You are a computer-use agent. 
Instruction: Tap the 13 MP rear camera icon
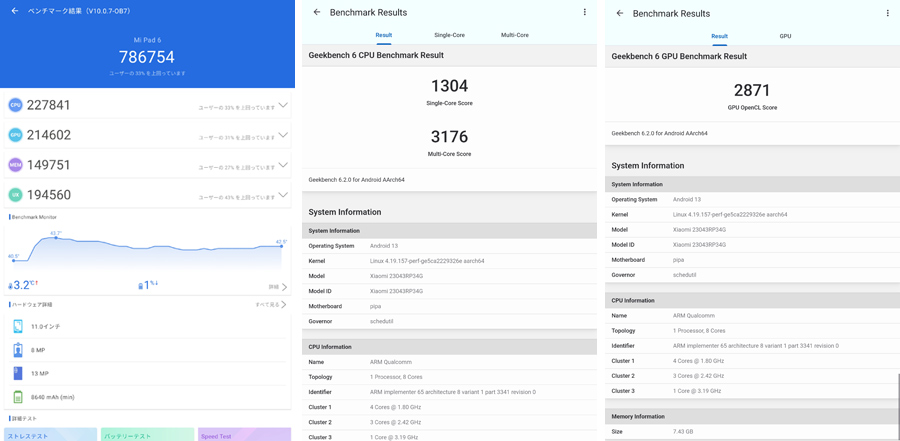18,373
